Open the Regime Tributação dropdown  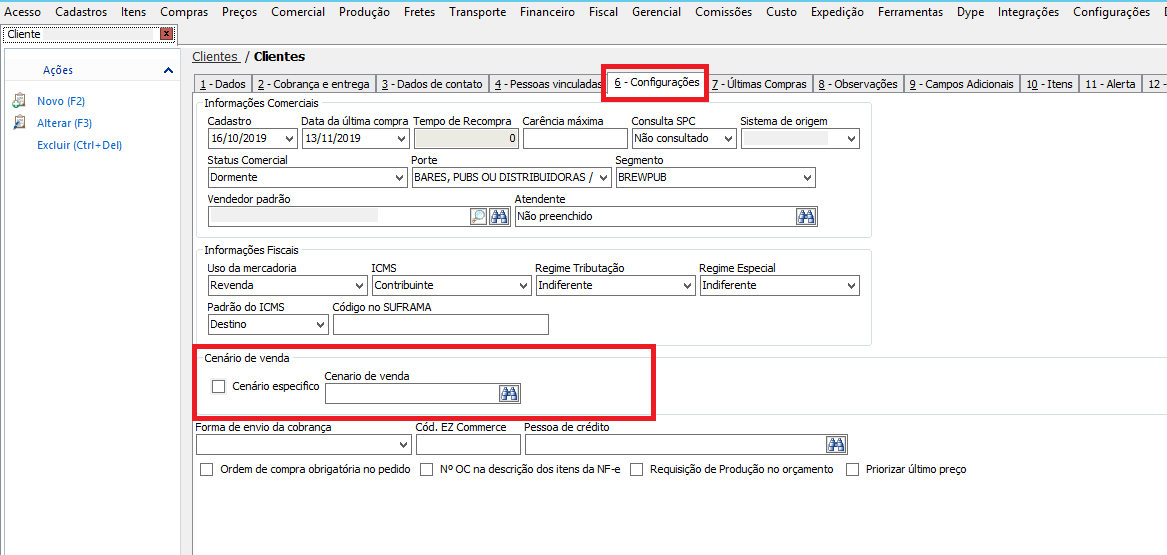tap(687, 286)
